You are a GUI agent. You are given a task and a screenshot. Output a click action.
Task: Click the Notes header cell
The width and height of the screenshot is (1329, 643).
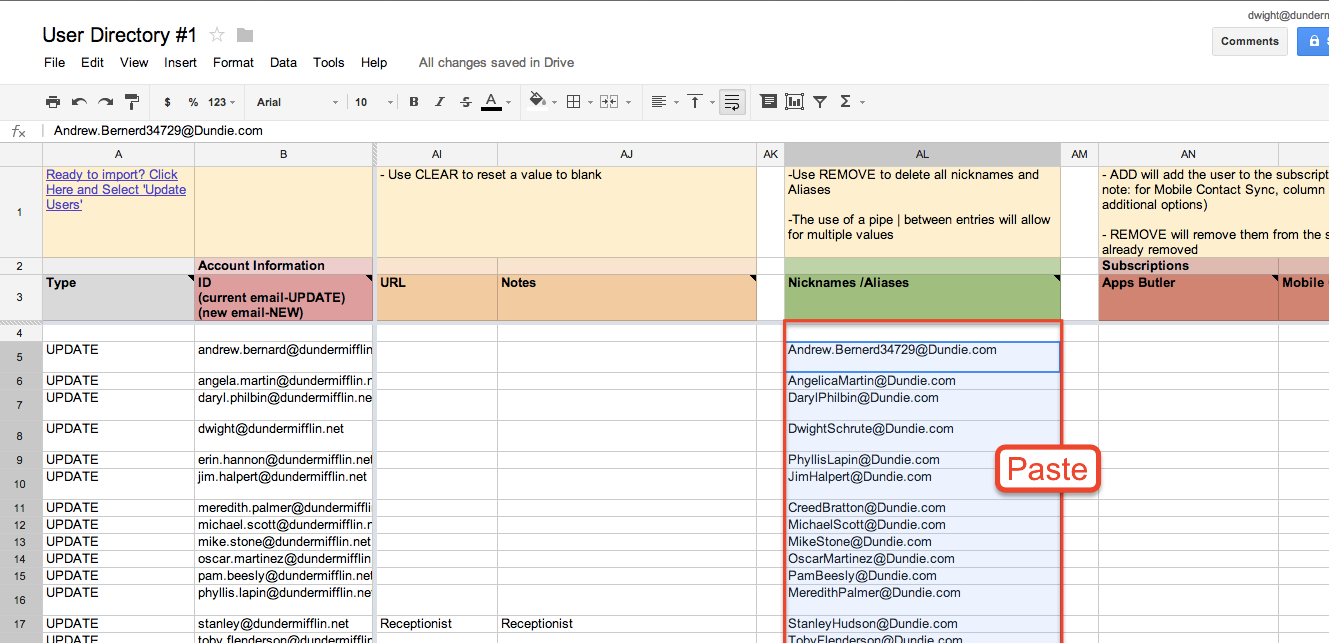point(627,297)
